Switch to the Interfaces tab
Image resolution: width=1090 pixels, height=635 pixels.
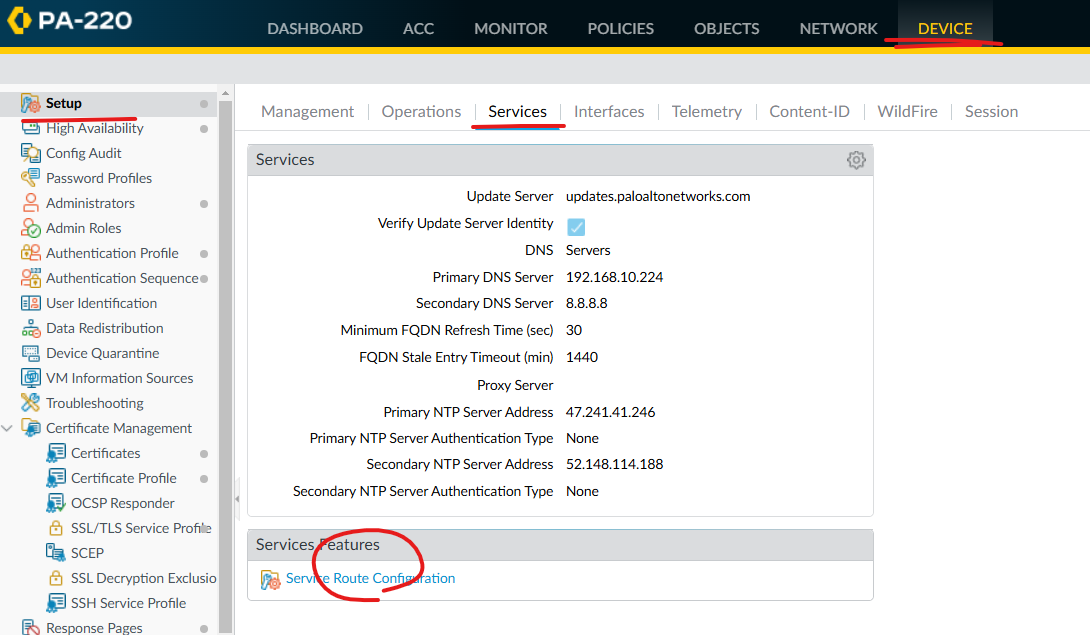coord(609,111)
